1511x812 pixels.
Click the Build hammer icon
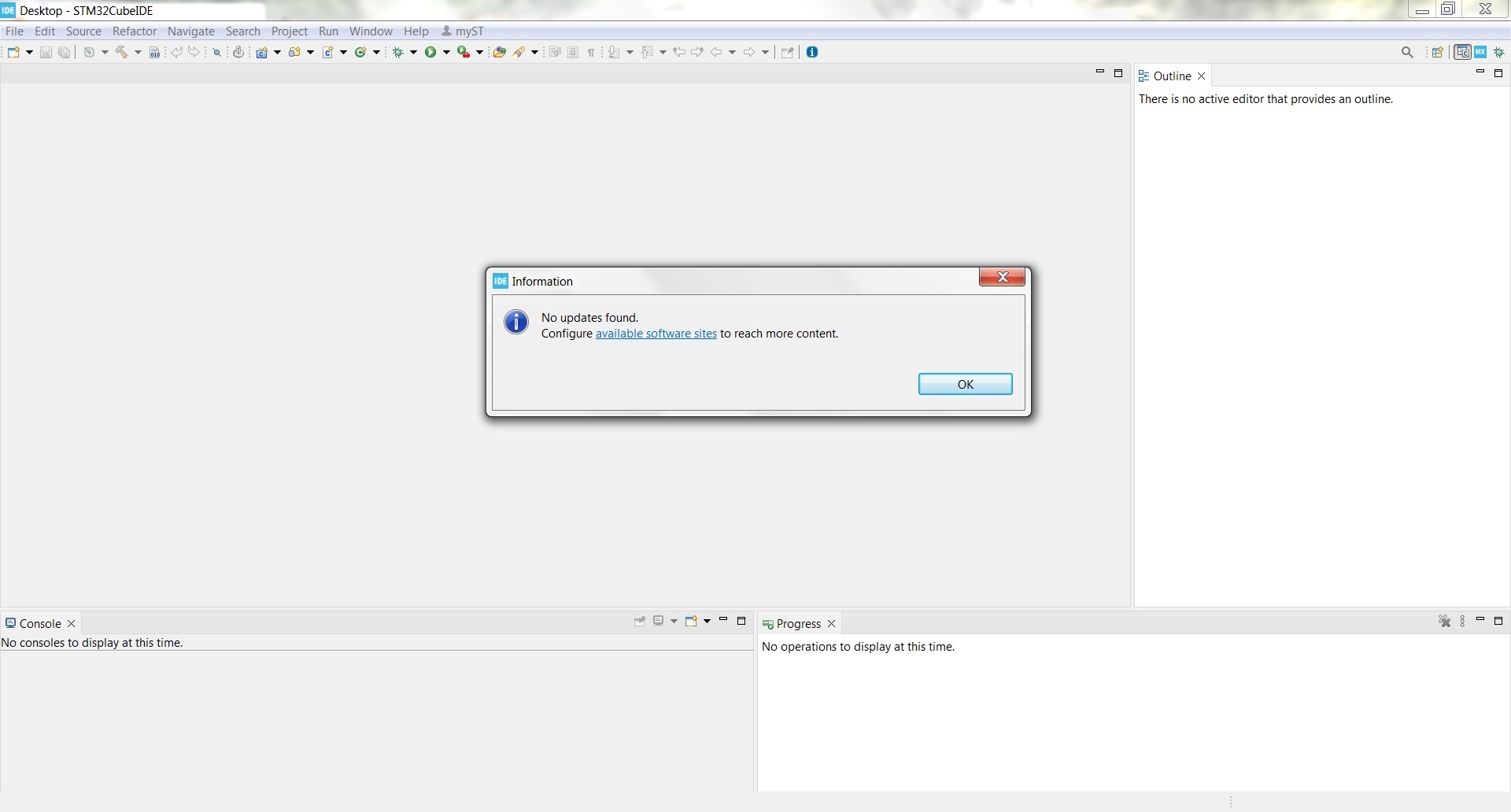pyautogui.click(x=122, y=52)
